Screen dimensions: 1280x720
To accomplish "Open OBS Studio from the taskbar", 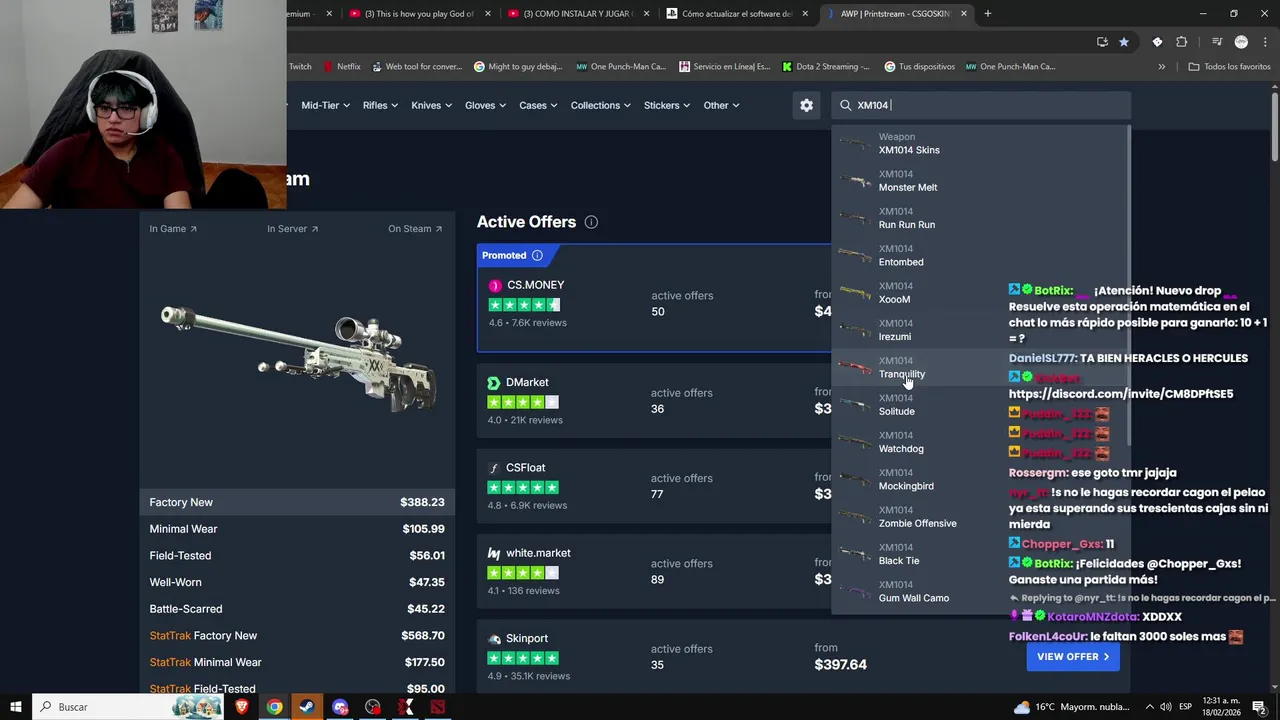I will [373, 707].
